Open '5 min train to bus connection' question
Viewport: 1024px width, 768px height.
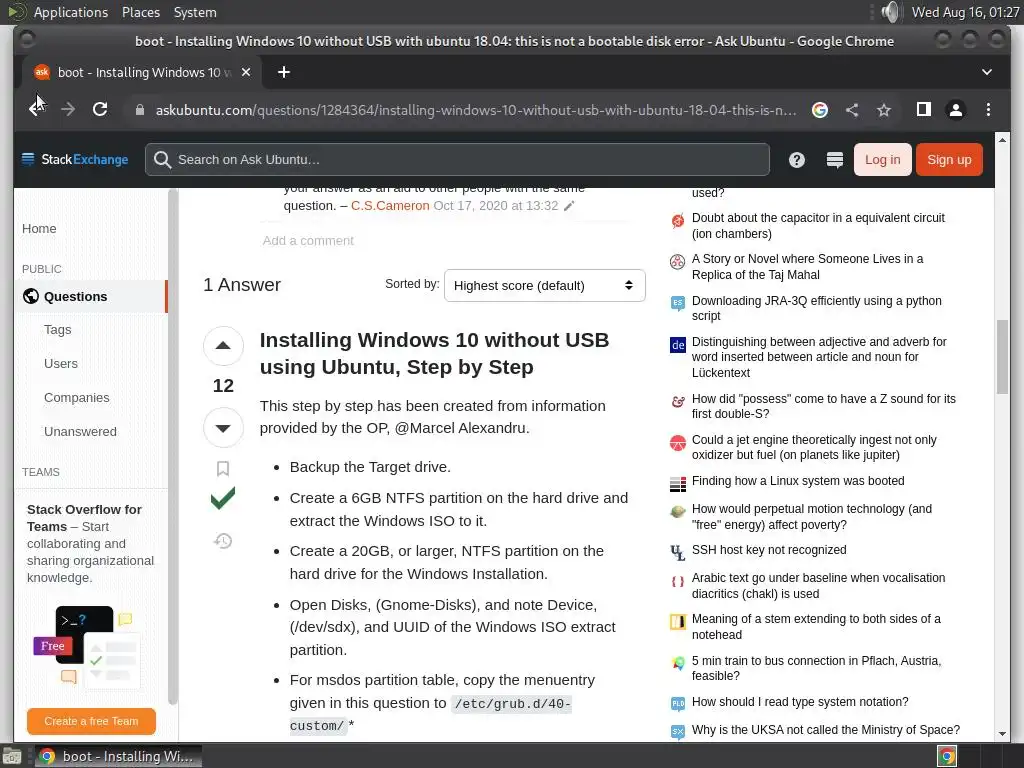pos(816,668)
